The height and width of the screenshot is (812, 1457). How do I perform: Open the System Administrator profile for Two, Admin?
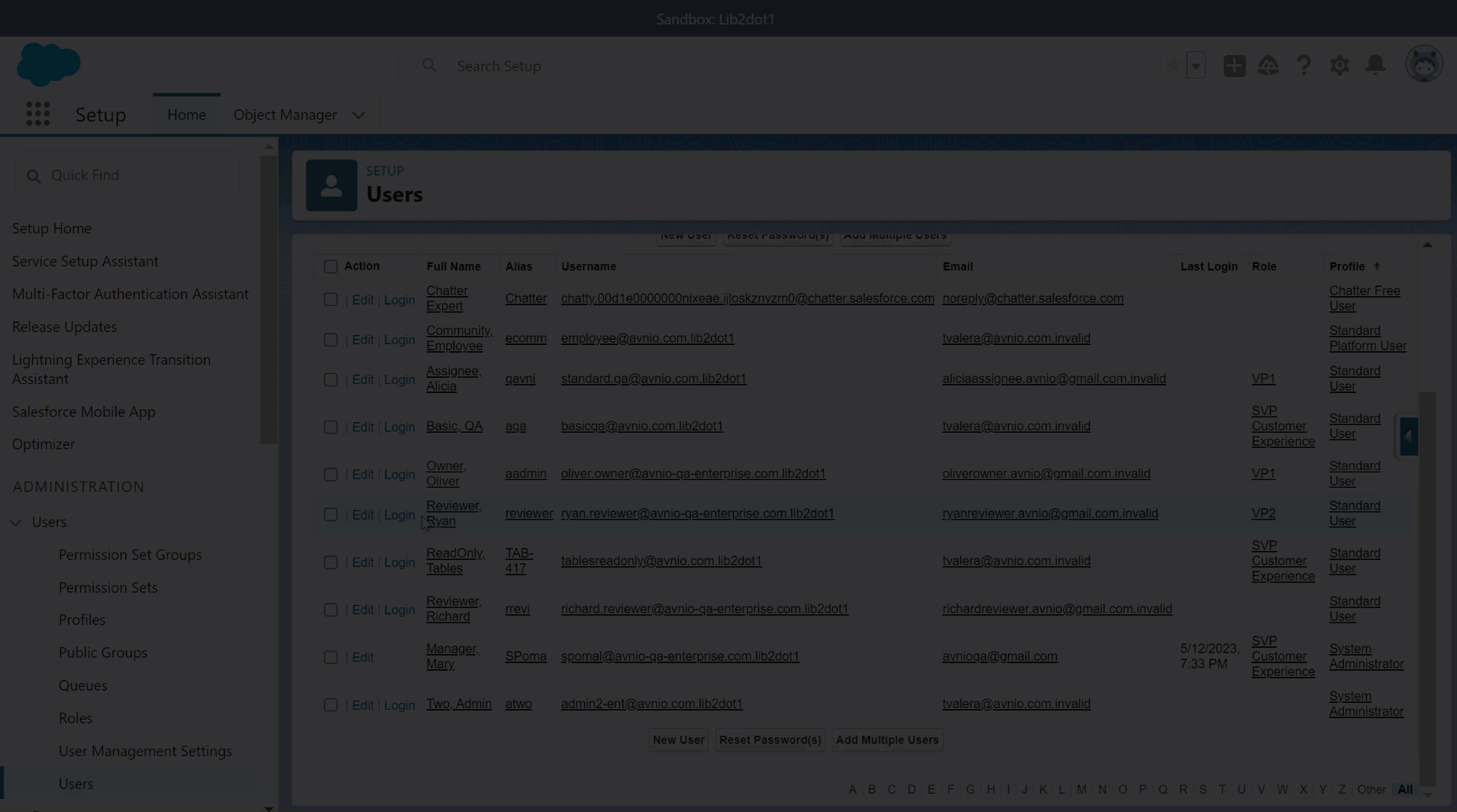coord(1366,704)
